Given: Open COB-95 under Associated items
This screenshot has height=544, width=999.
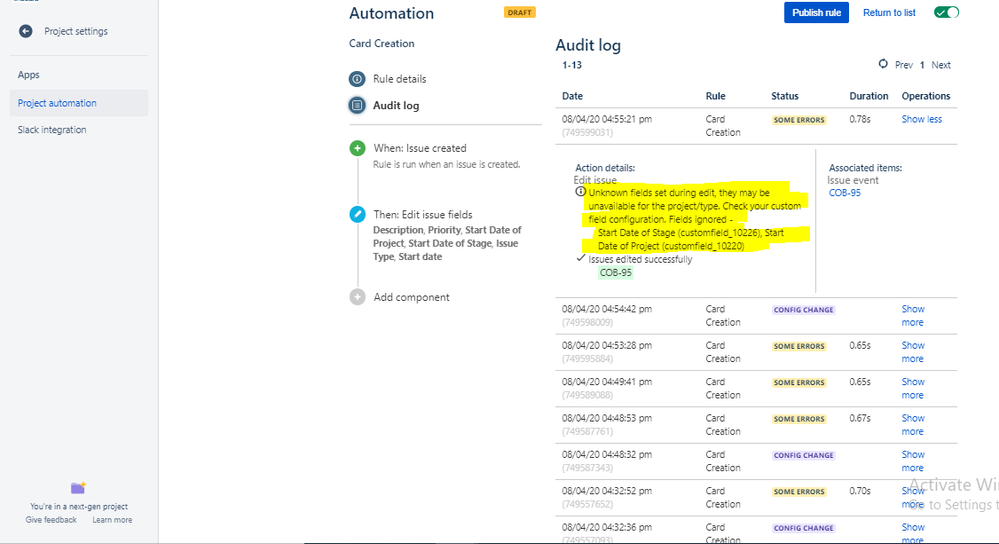Looking at the screenshot, I should (x=844, y=193).
